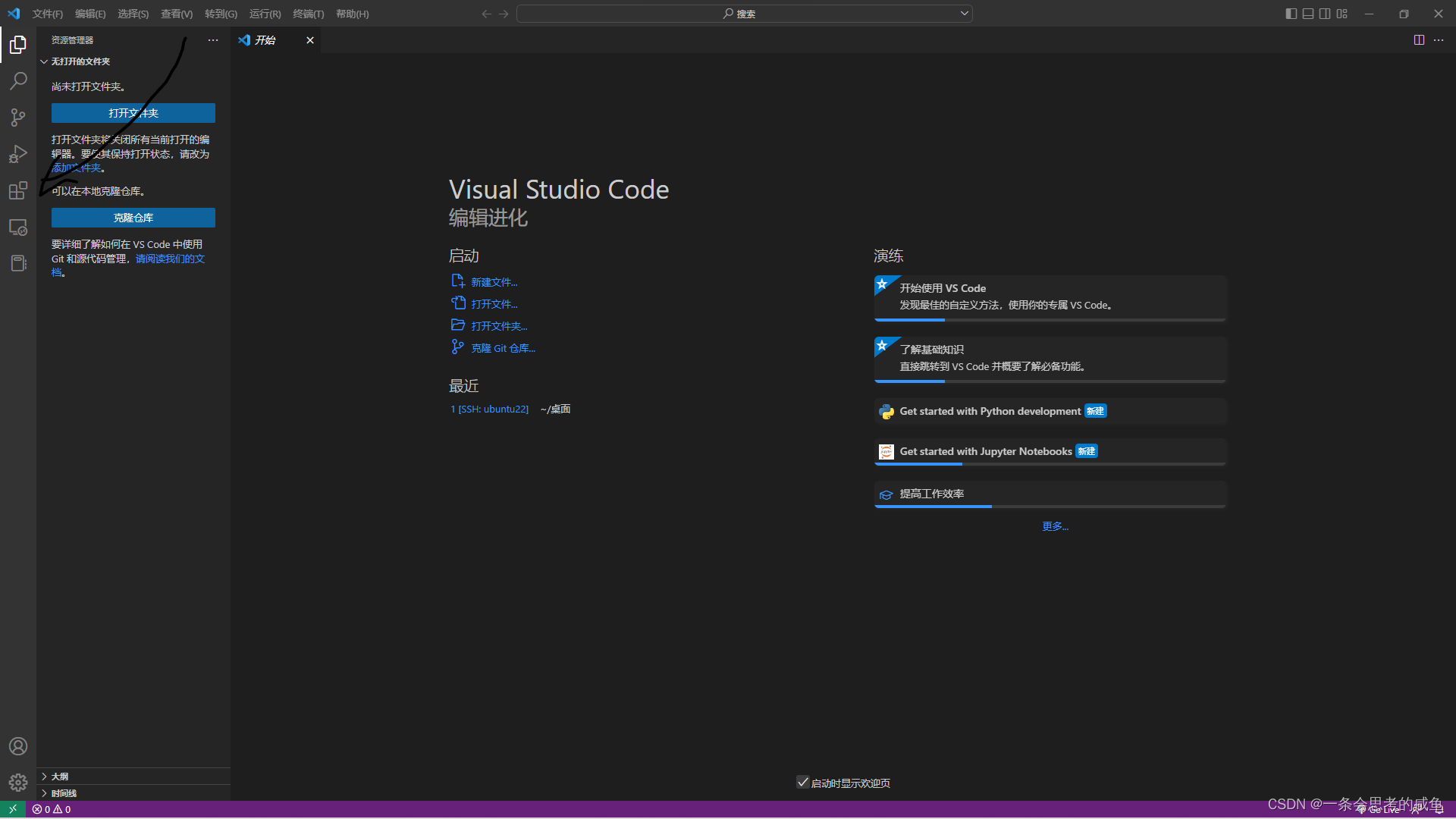Open Customize Layout icon in title bar
The width and height of the screenshot is (1456, 819).
(x=1342, y=14)
